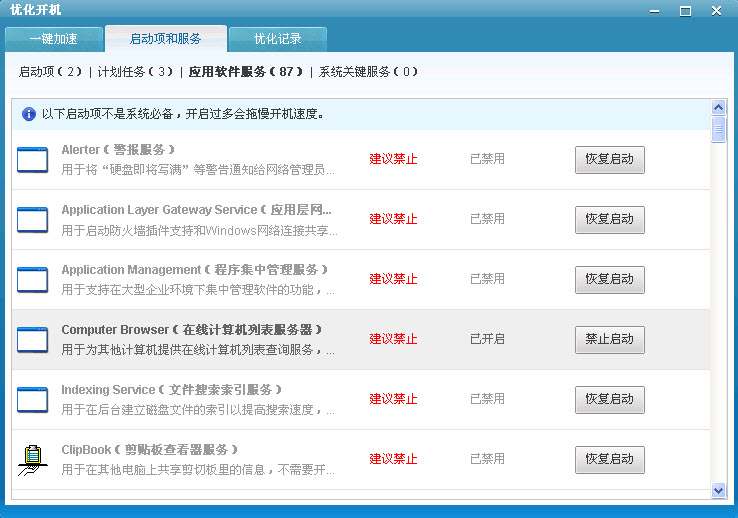Viewport: 738px width, 518px height.
Task: Click the ClipBook clipboard icon
Action: pos(32,460)
